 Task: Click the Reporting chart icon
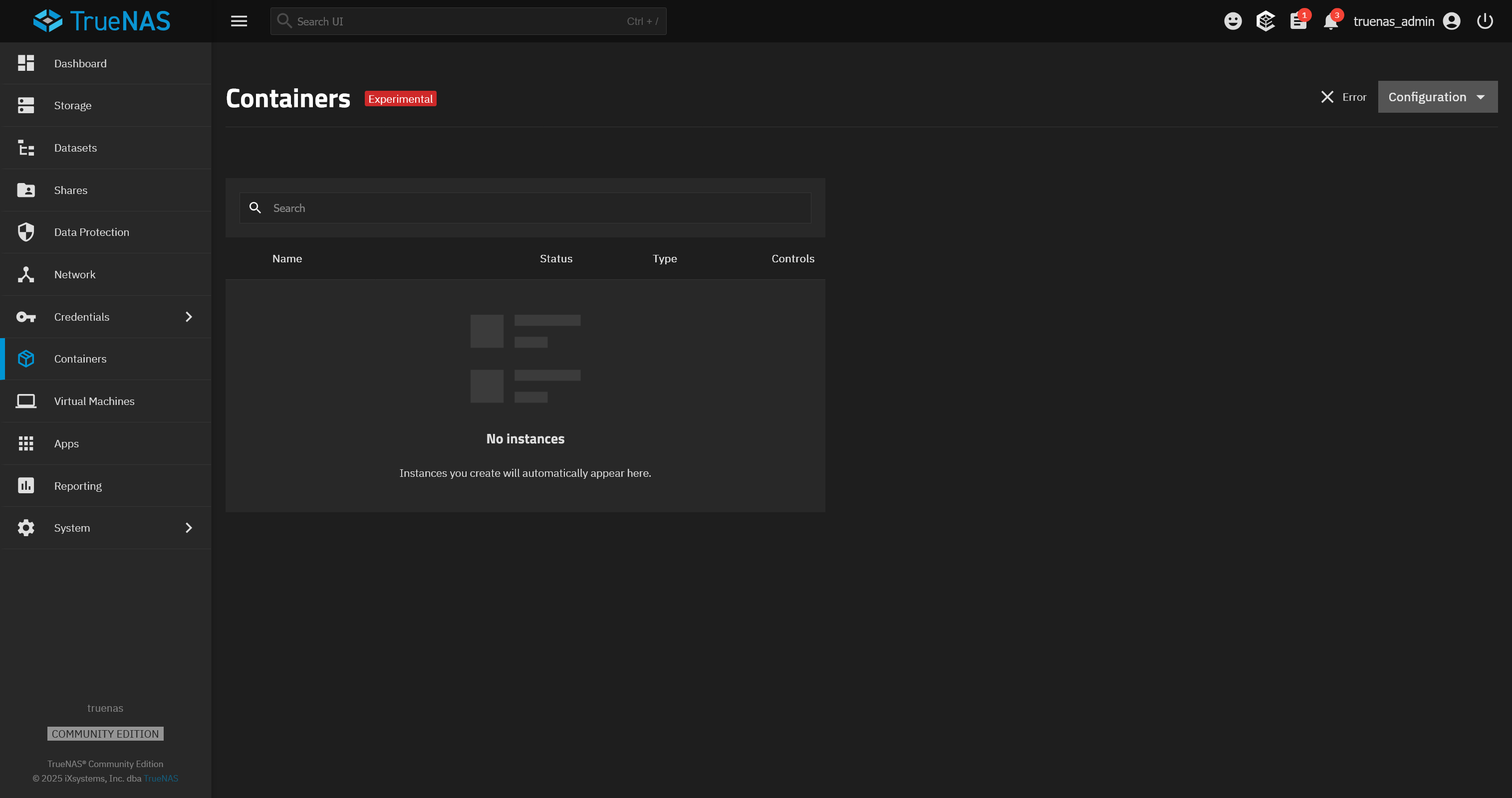coord(26,486)
